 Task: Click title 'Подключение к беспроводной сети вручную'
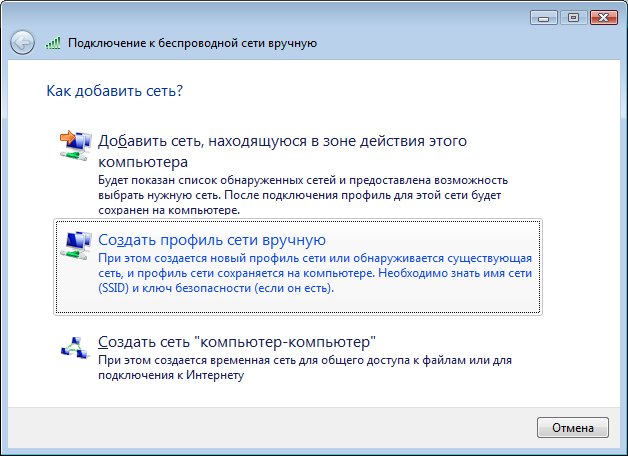[192, 44]
